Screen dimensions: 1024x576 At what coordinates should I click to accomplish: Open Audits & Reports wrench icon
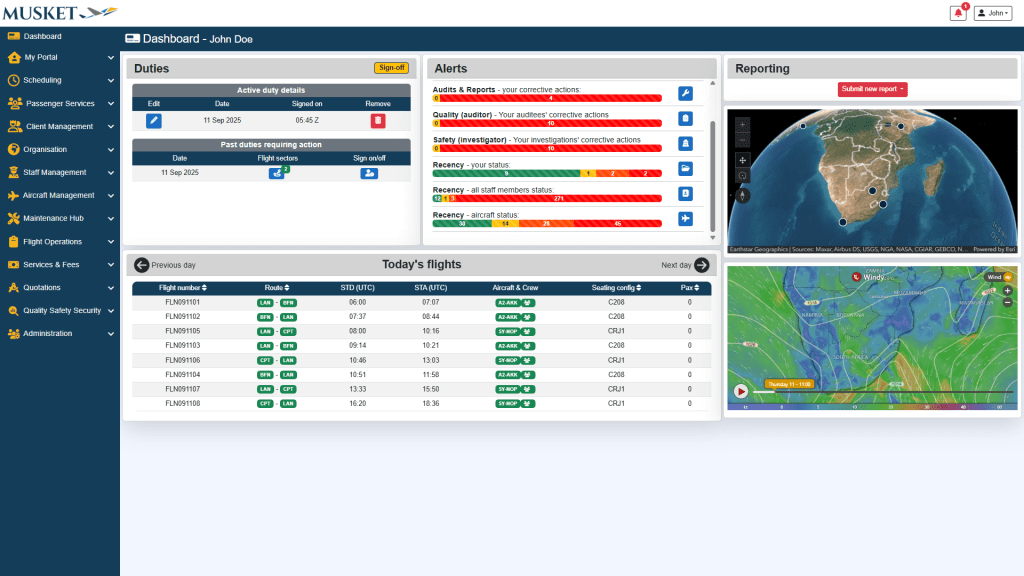point(685,94)
